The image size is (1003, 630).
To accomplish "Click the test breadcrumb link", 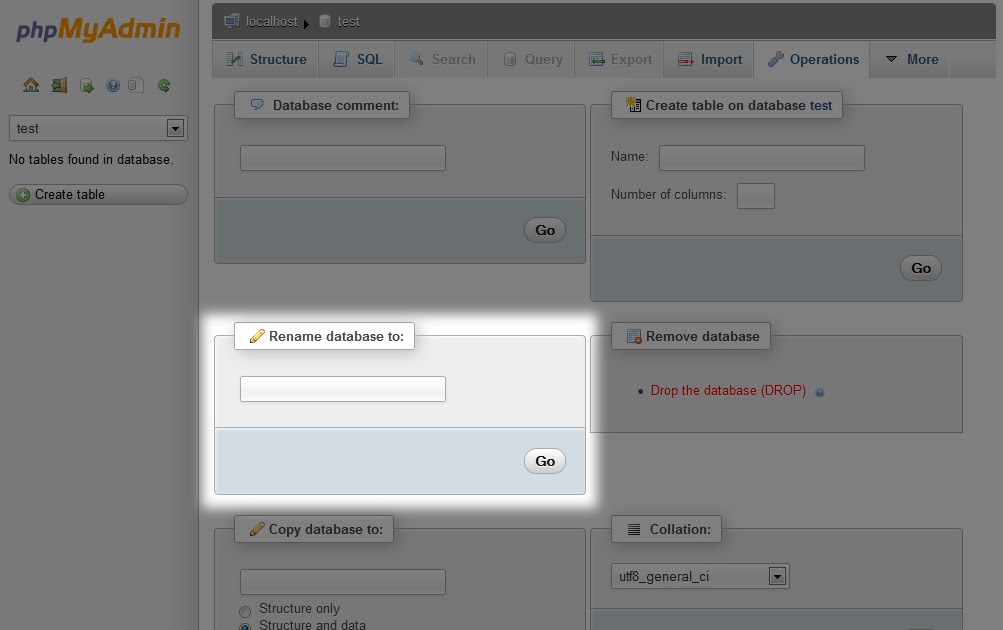I will (x=349, y=22).
